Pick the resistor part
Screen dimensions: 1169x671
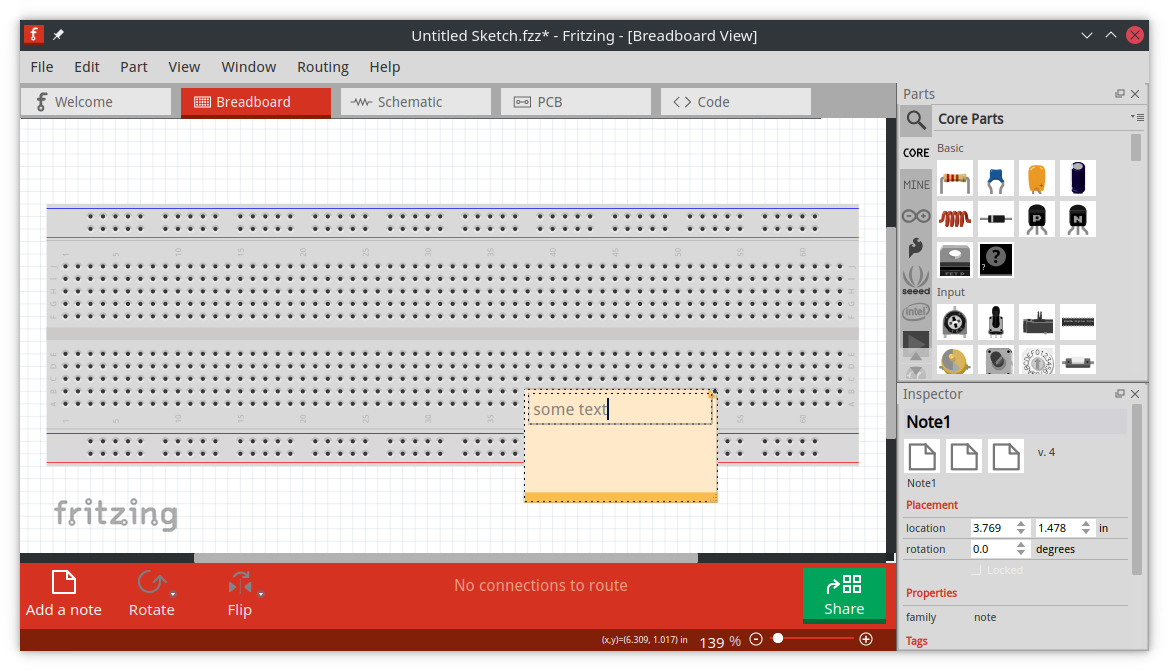coord(955,179)
